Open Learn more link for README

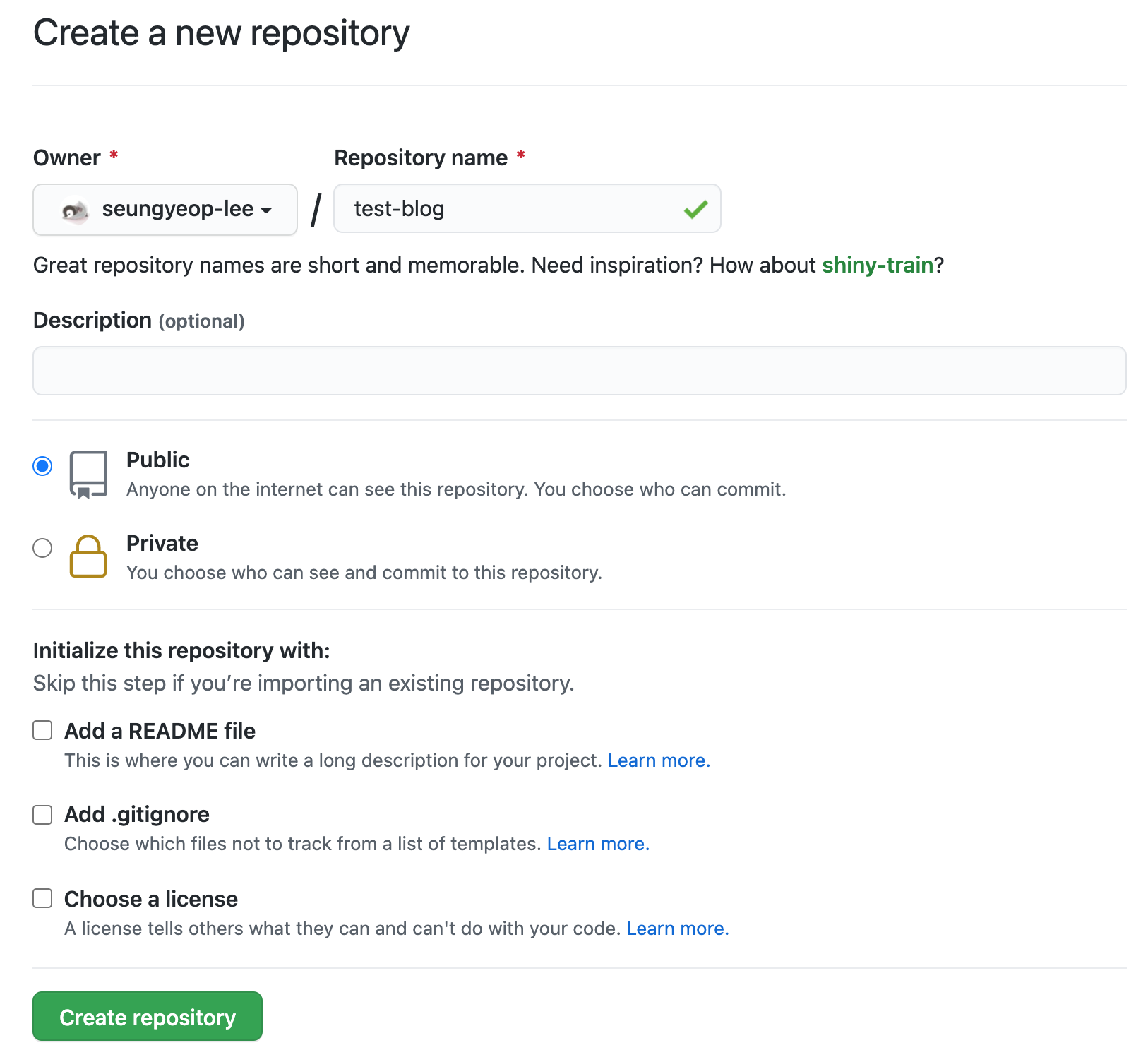coord(659,760)
